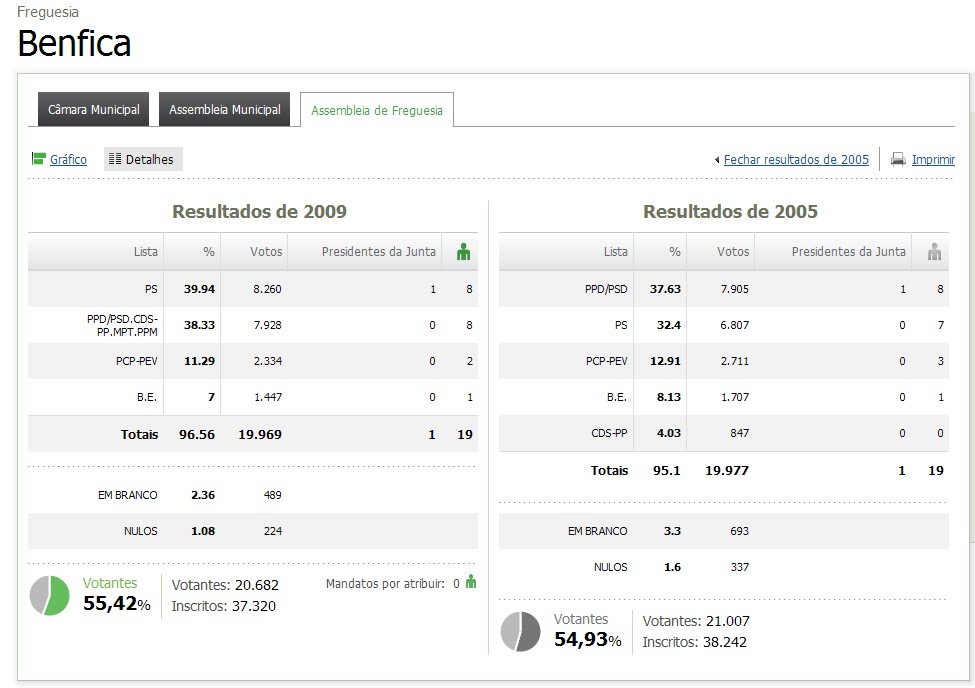Click grey mandates person icon in 2005 header
Image resolution: width=975 pixels, height=688 pixels.
coord(934,252)
